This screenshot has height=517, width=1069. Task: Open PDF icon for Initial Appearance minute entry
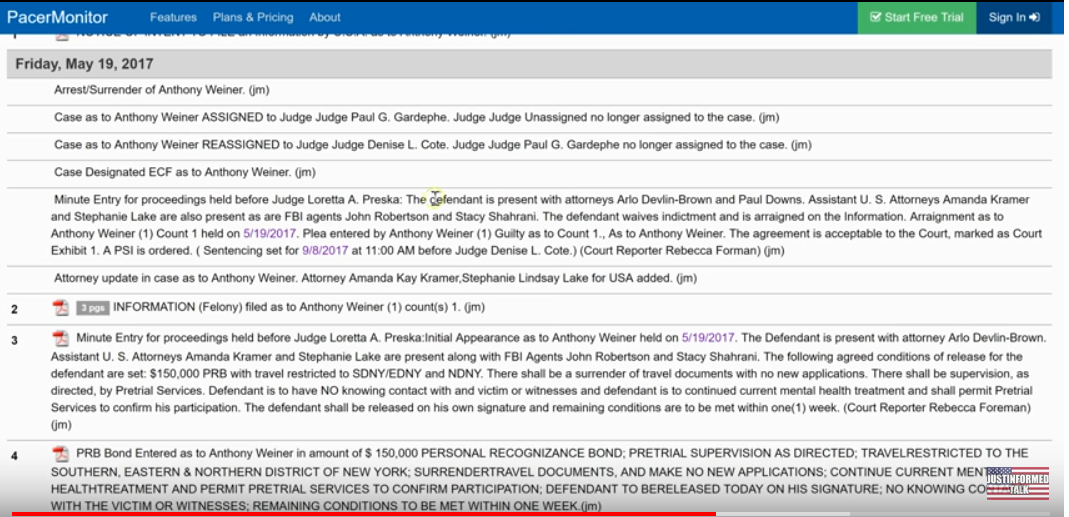point(61,339)
